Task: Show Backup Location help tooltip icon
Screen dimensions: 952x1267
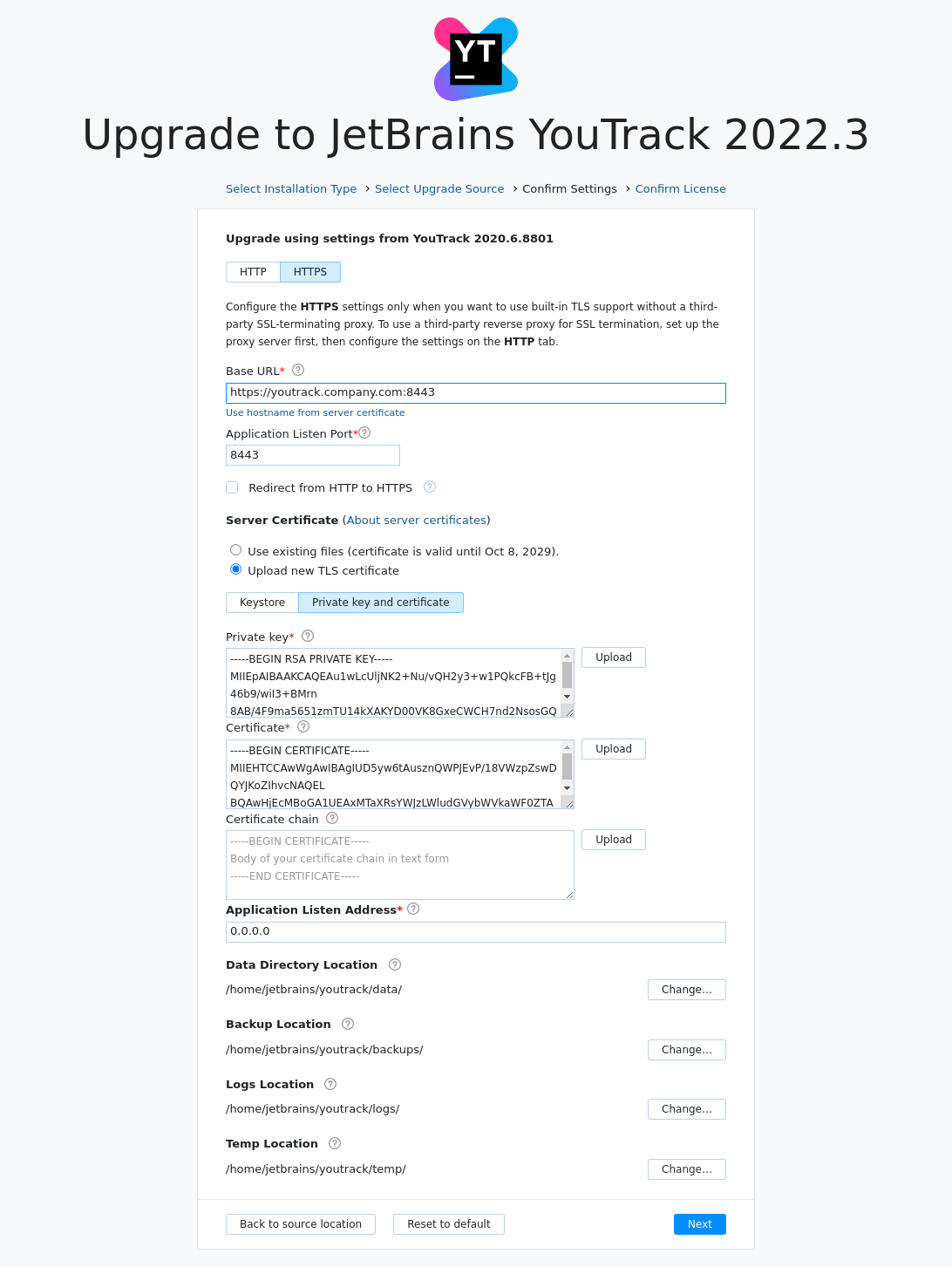Action: [x=348, y=1024]
